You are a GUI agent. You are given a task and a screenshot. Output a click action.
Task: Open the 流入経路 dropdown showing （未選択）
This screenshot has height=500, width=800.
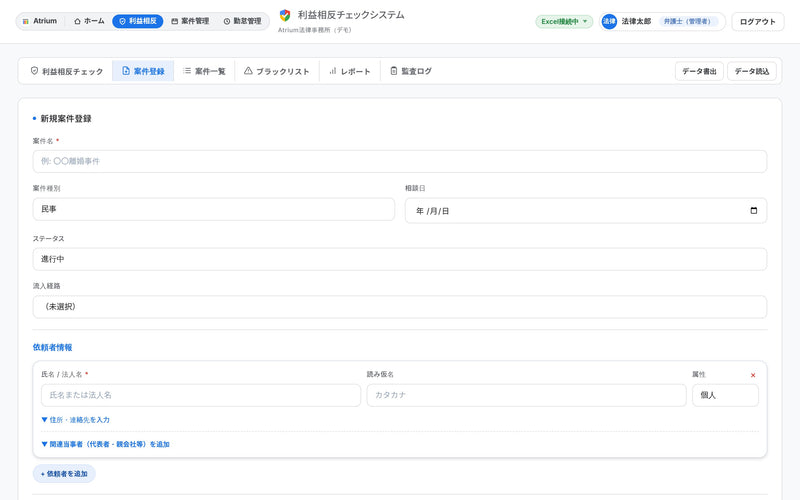tap(399, 307)
